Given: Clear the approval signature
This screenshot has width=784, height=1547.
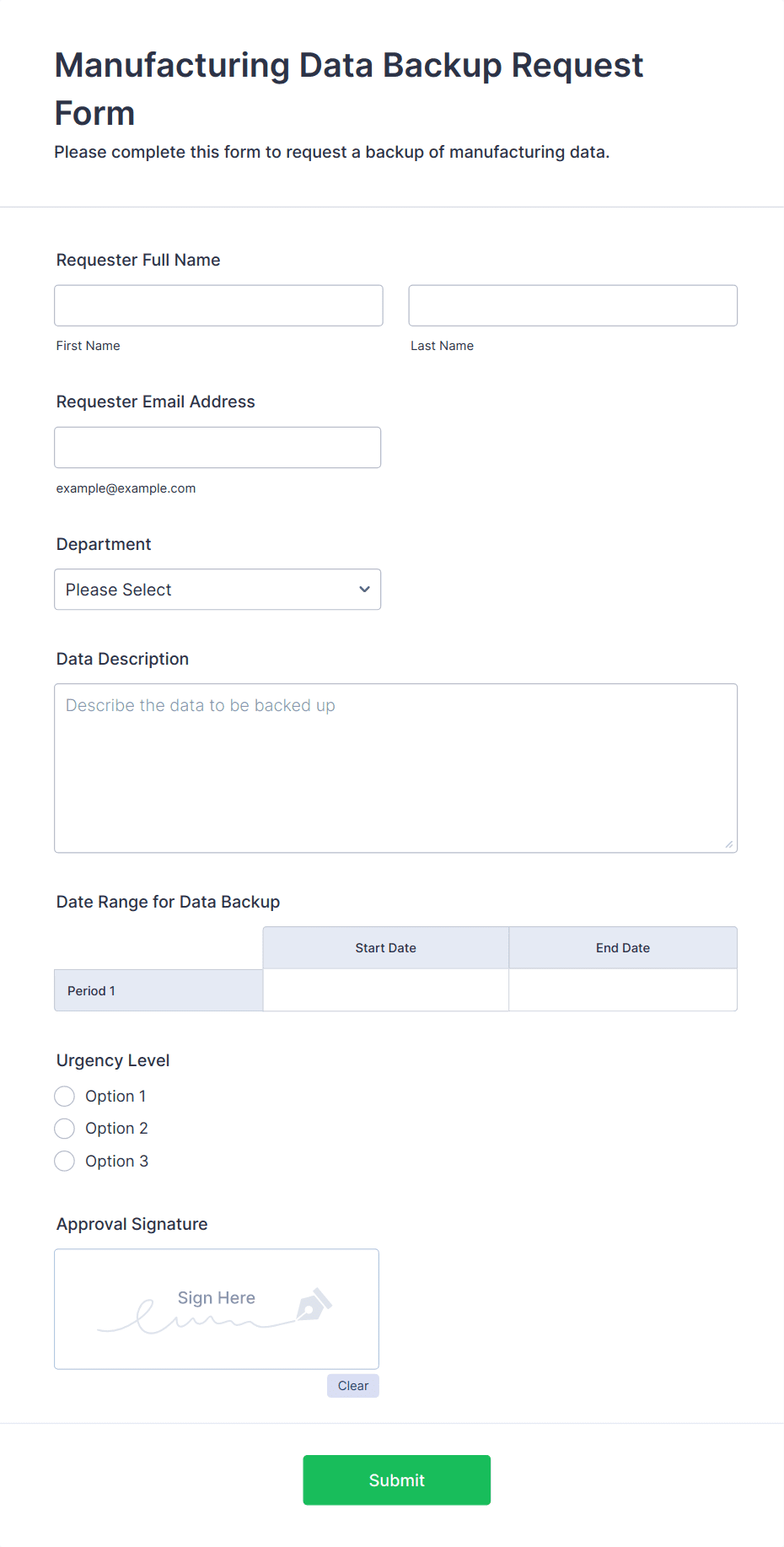Looking at the screenshot, I should (353, 1386).
